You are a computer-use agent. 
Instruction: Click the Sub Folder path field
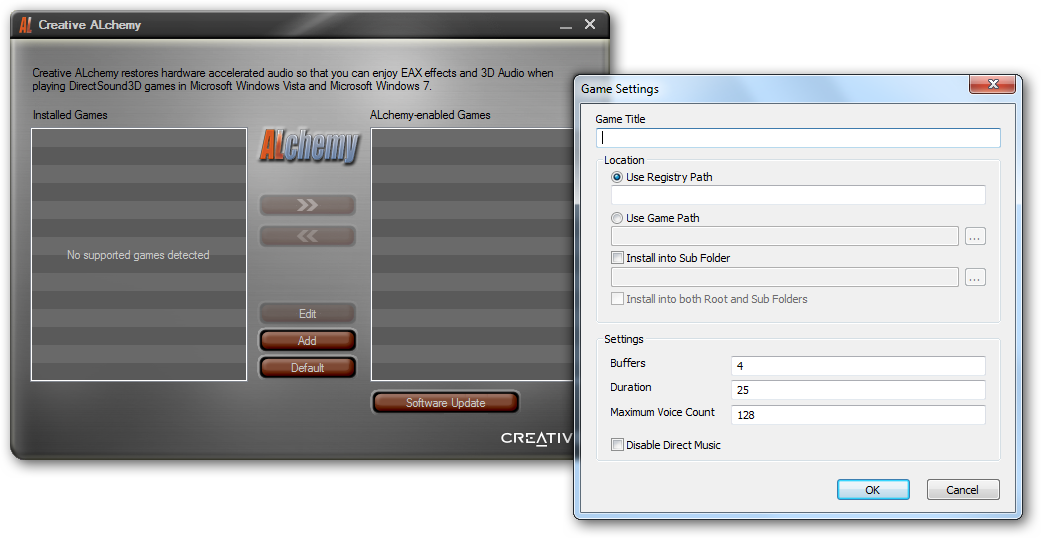pyautogui.click(x=785, y=278)
